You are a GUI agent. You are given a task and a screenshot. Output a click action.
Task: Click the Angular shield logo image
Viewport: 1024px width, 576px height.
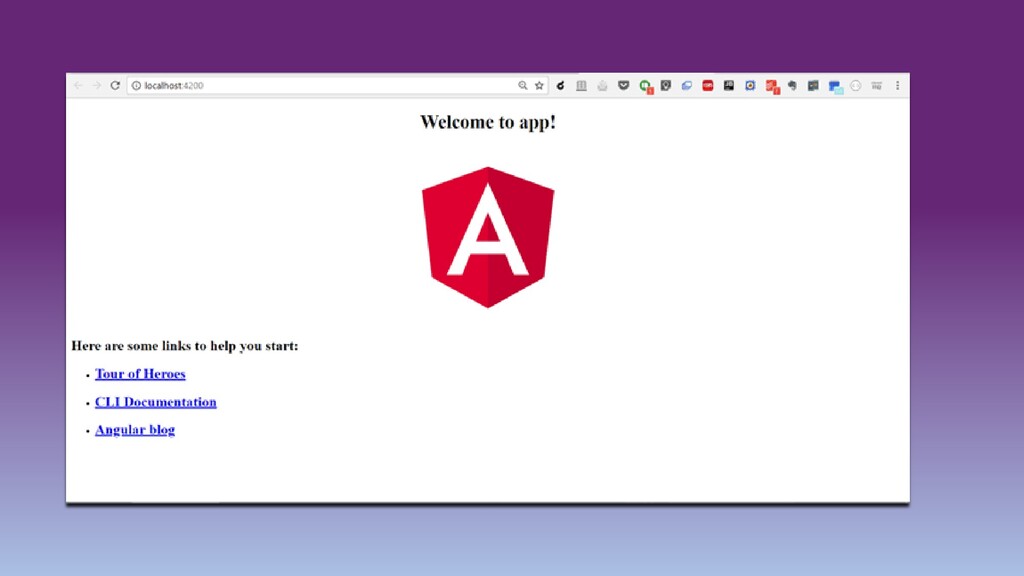click(x=488, y=237)
